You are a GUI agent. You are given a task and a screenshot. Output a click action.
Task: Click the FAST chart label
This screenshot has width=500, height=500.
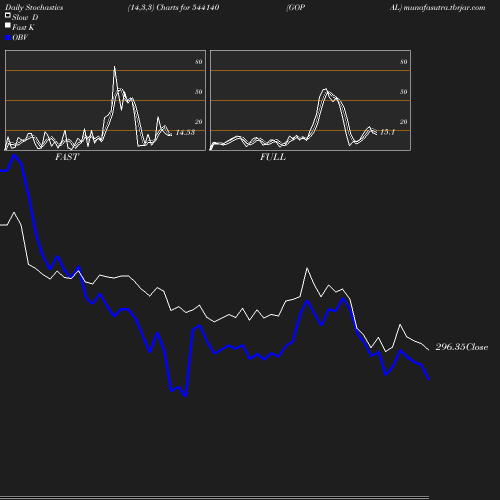(67, 157)
